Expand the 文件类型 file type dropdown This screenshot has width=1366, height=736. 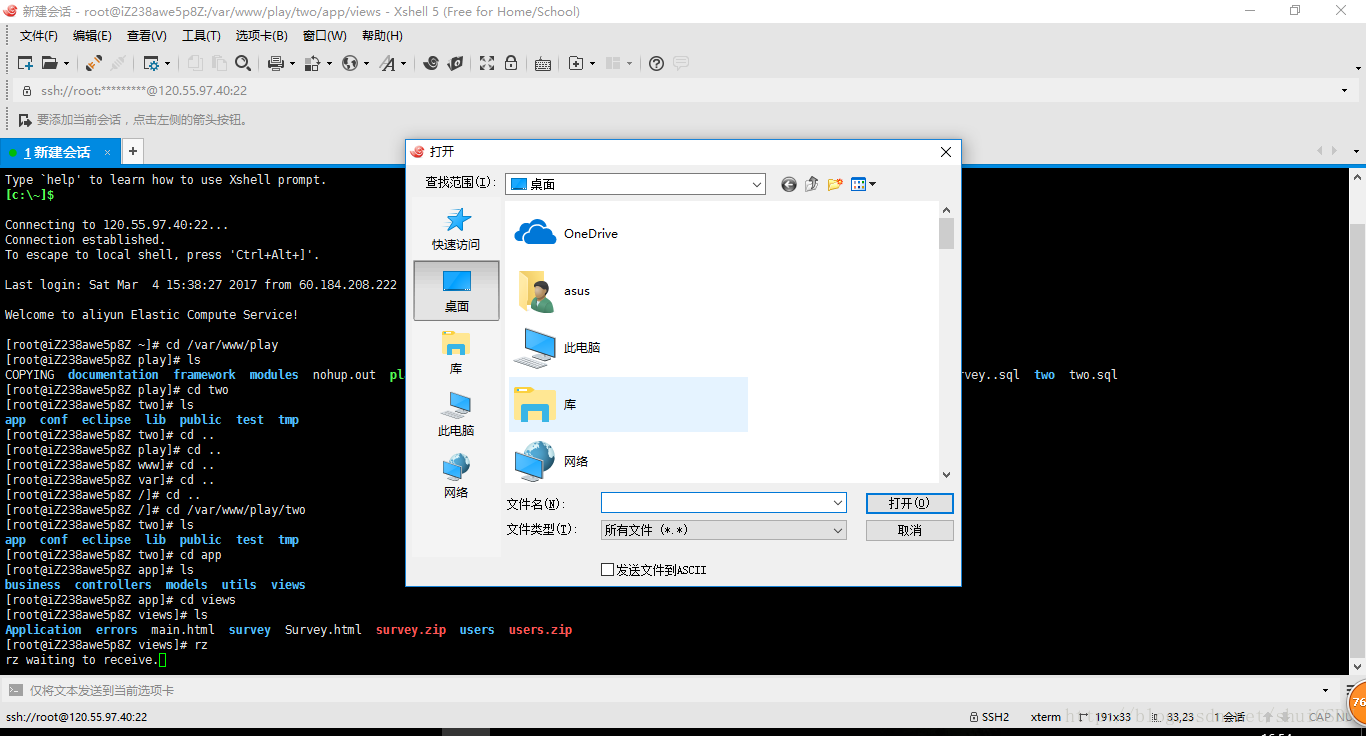pyautogui.click(x=838, y=531)
